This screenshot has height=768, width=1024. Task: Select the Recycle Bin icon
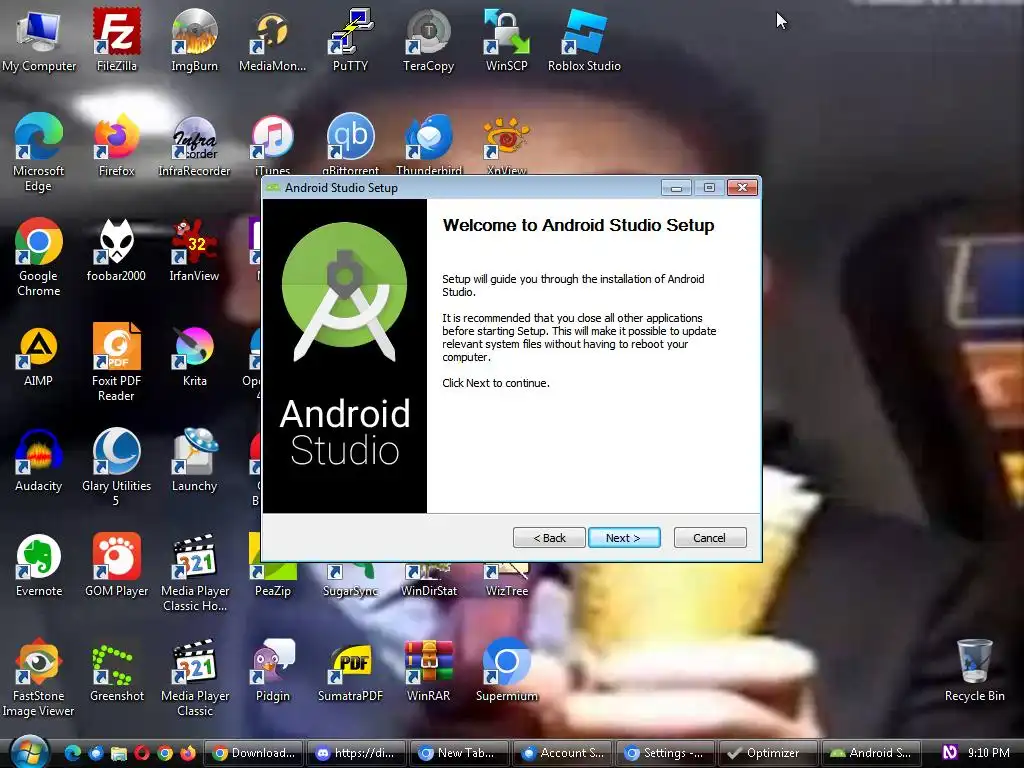pos(974,671)
